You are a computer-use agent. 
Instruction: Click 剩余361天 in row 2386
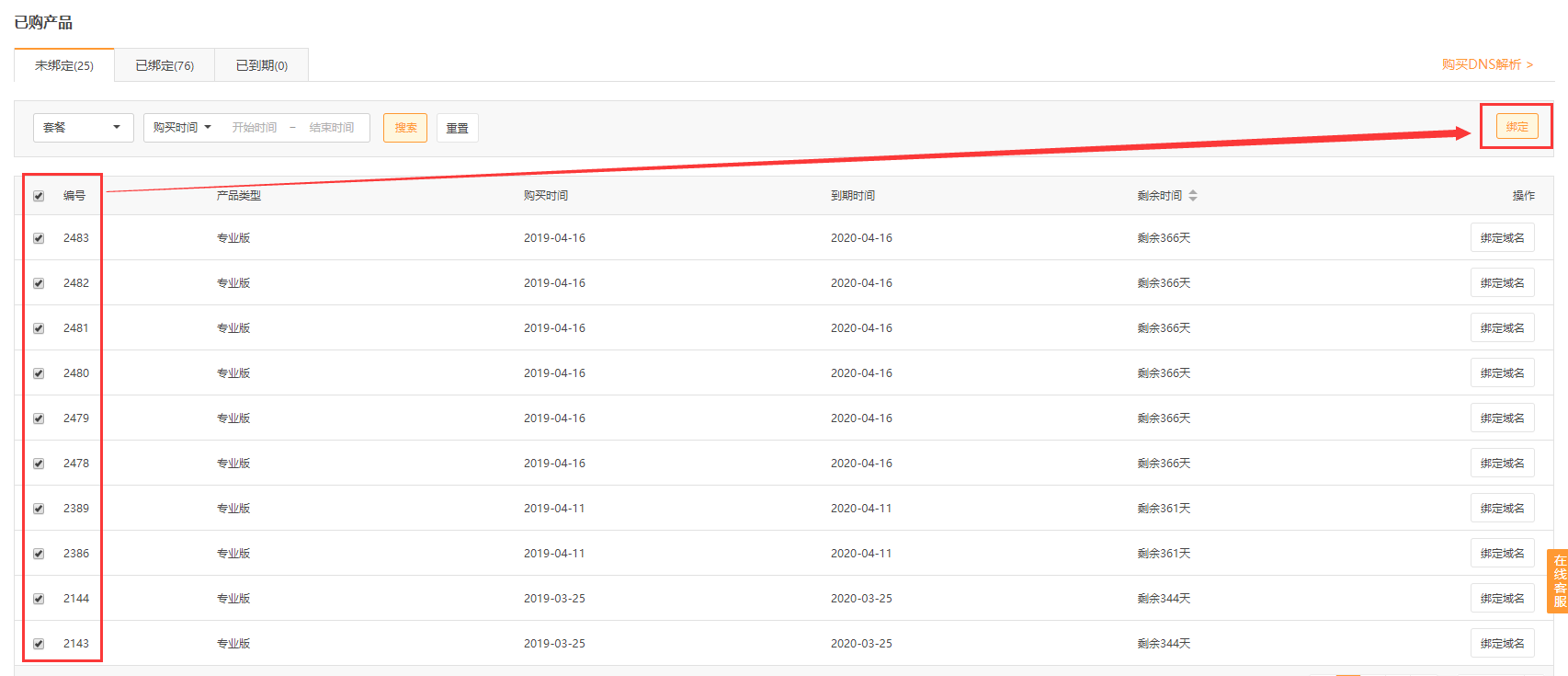coord(1164,554)
